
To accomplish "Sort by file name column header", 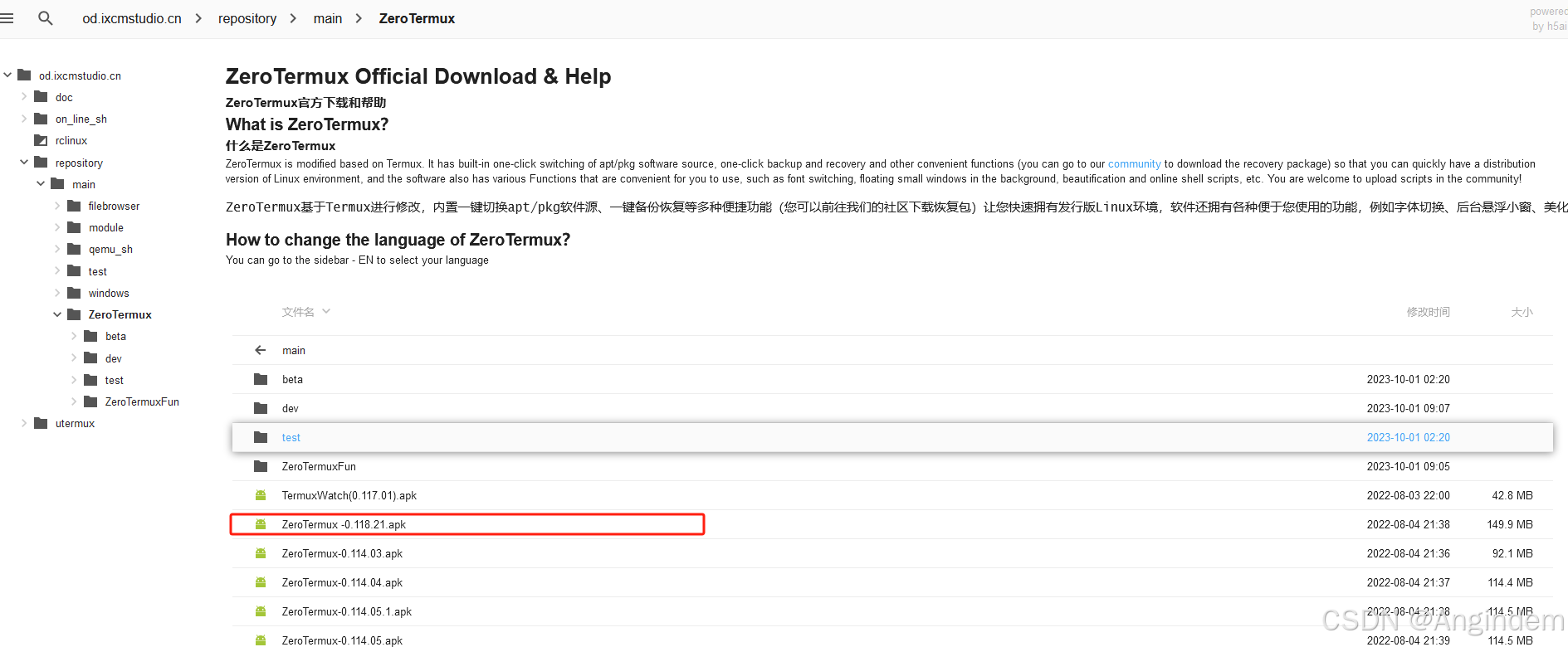I will tap(305, 312).
